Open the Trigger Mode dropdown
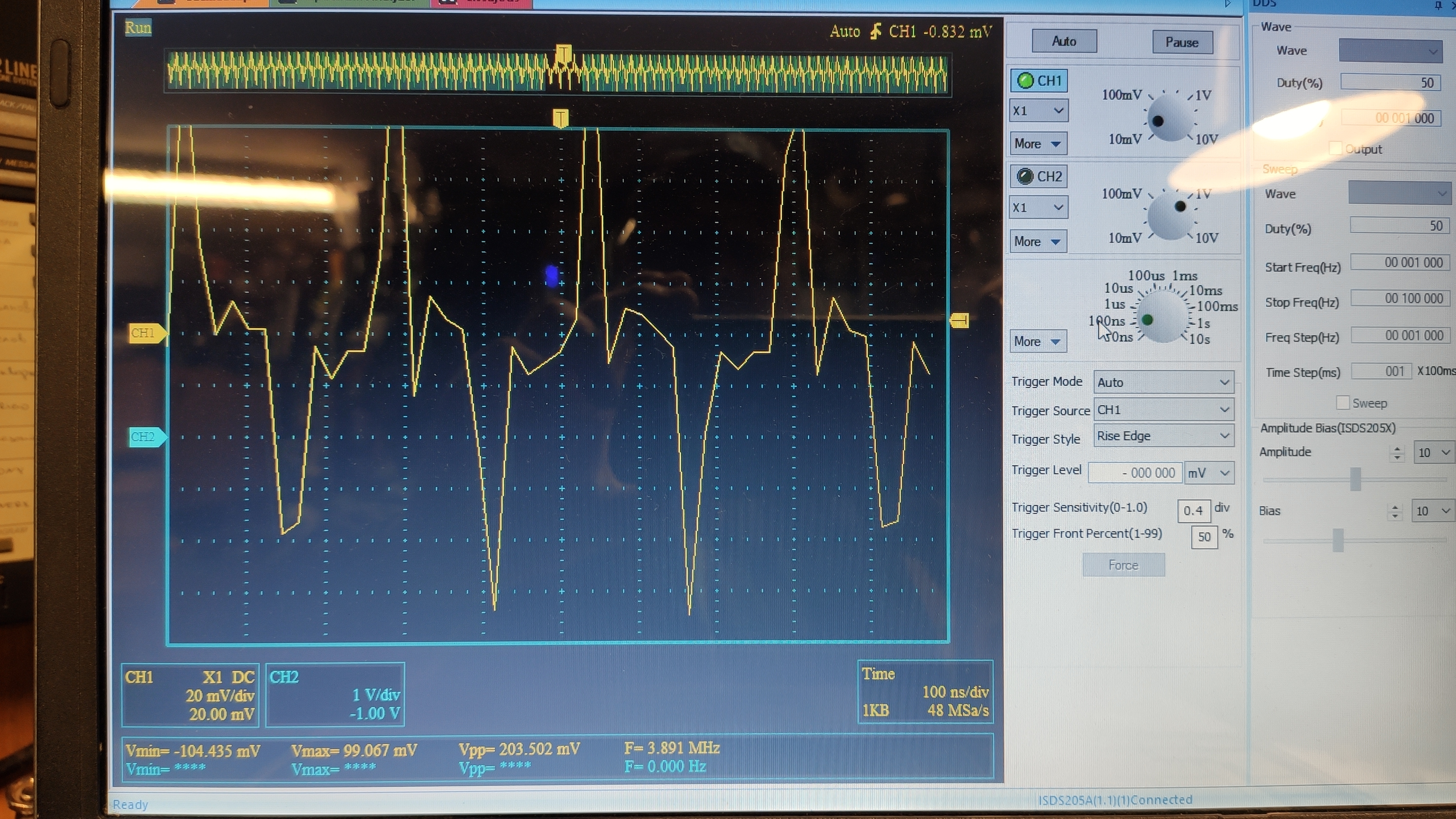 pyautogui.click(x=1164, y=382)
